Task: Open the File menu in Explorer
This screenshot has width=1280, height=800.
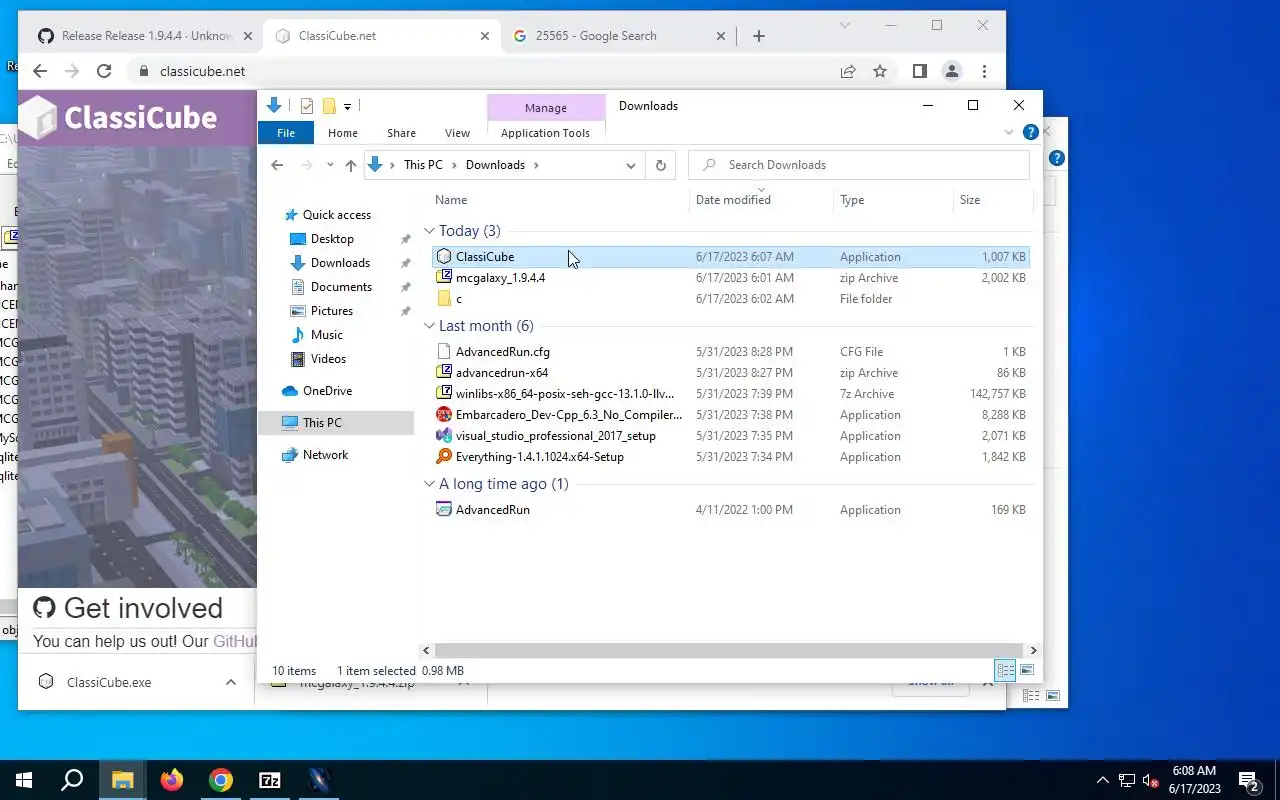Action: coord(286,133)
